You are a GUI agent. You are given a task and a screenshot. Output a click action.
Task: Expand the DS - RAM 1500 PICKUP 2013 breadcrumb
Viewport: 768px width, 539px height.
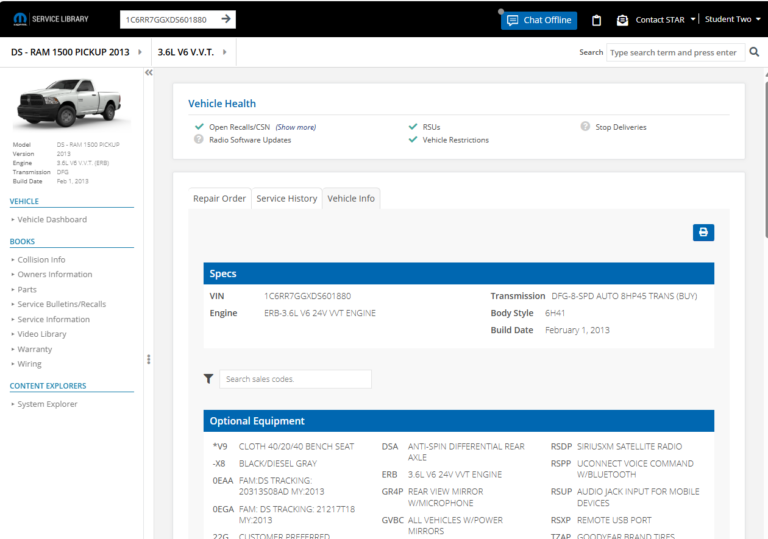click(x=140, y=52)
